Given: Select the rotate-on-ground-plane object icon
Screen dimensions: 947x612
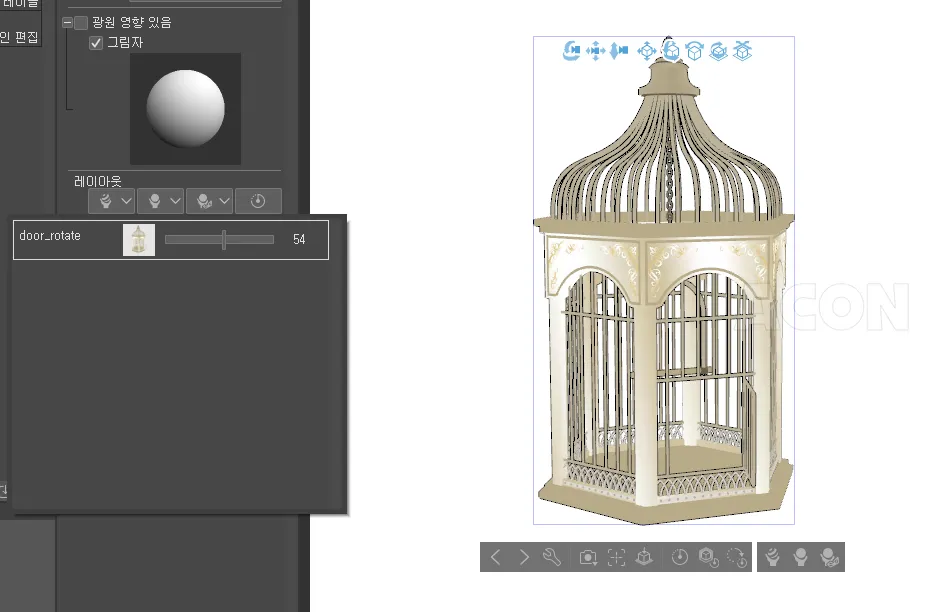Looking at the screenshot, I should pos(718,51).
